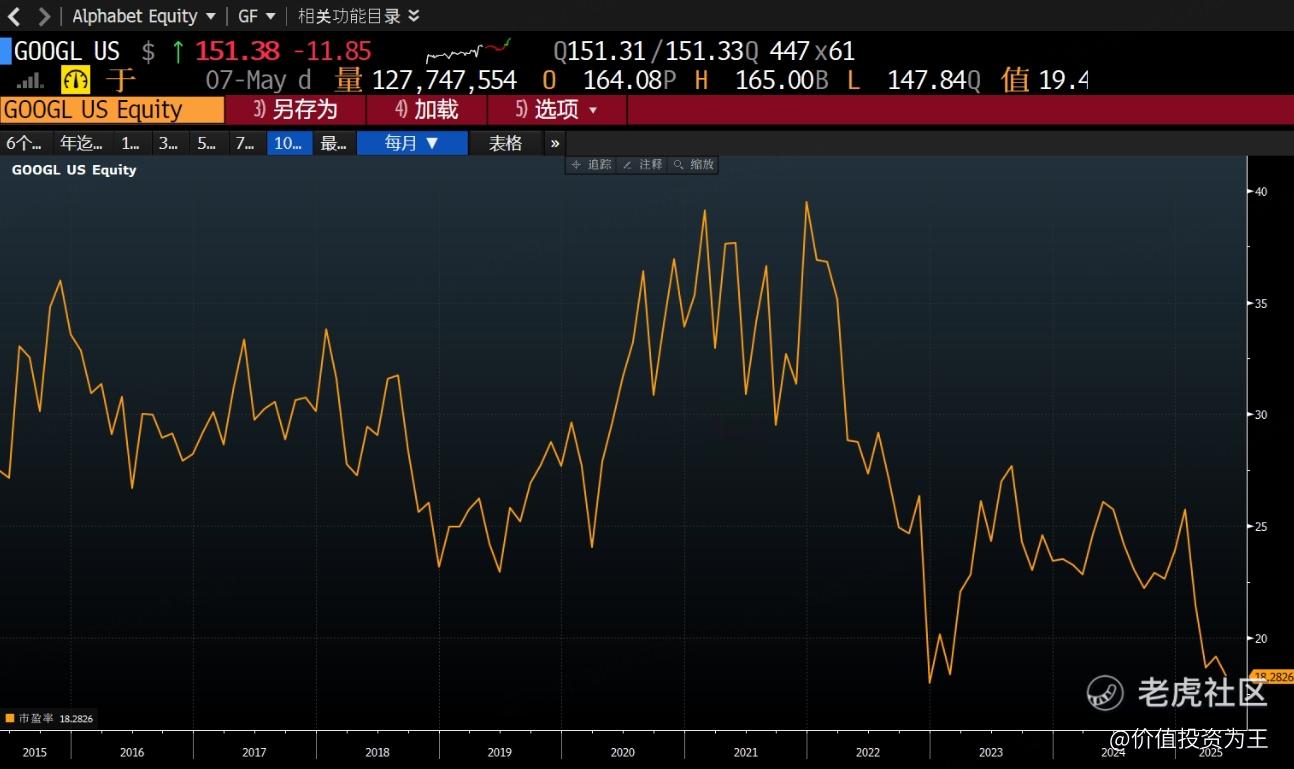Expand more options with the » chevron
Screen dimensions: 1294x769
coord(555,143)
